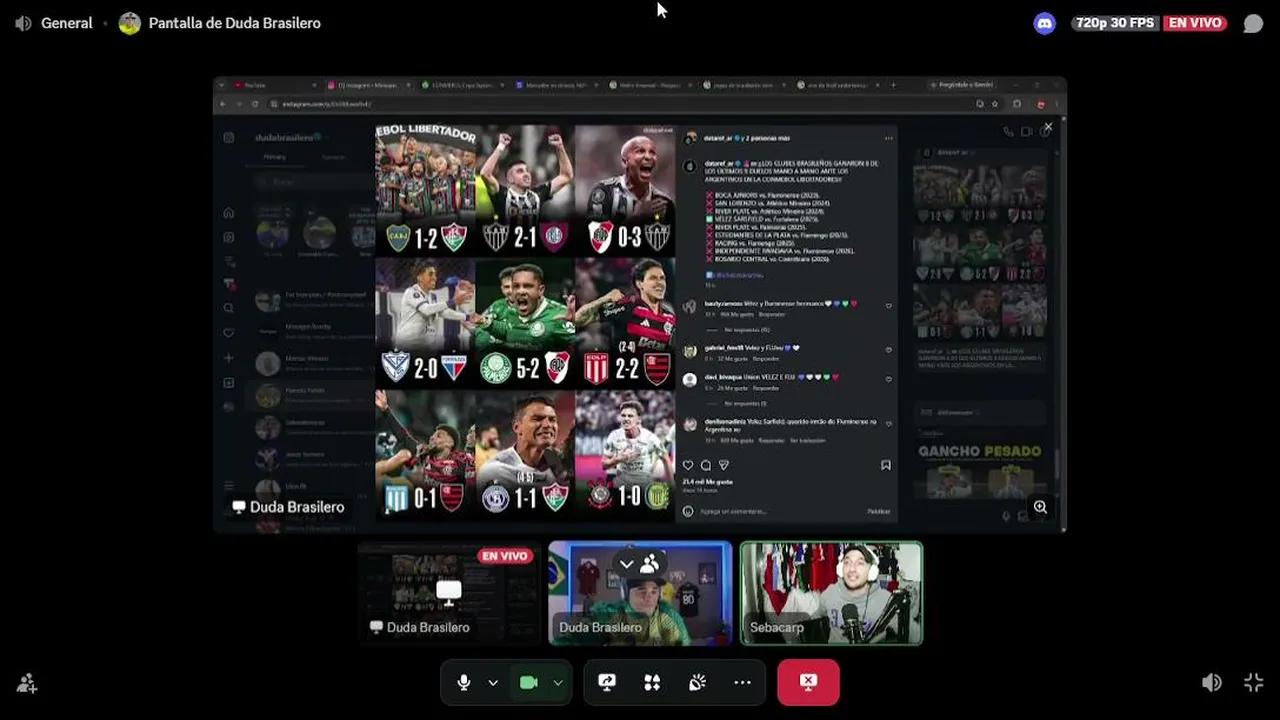Select the Duda Brasilero camera tile
The height and width of the screenshot is (720, 1280).
coord(640,593)
